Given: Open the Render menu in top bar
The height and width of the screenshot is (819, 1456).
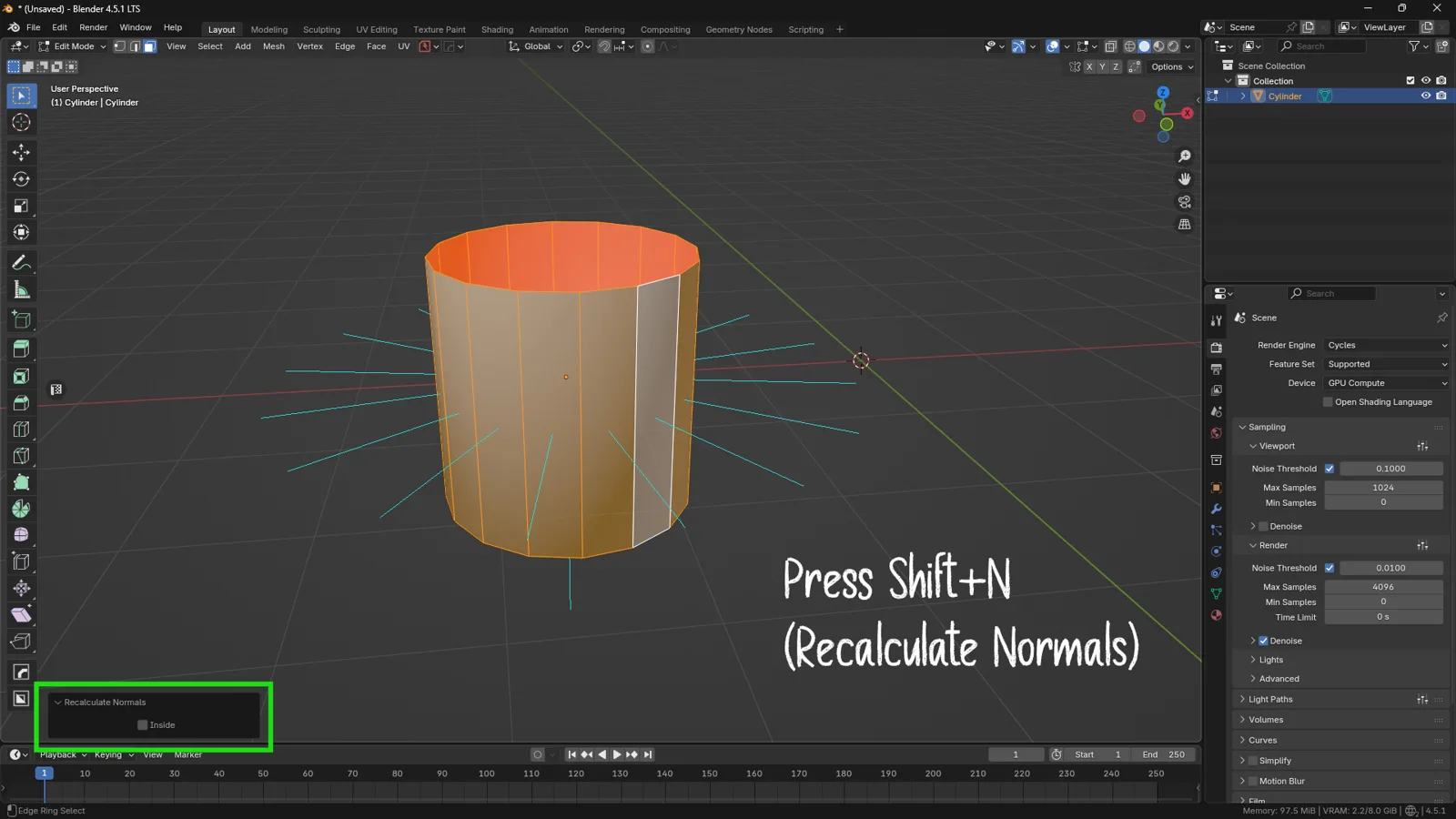Looking at the screenshot, I should 93,27.
